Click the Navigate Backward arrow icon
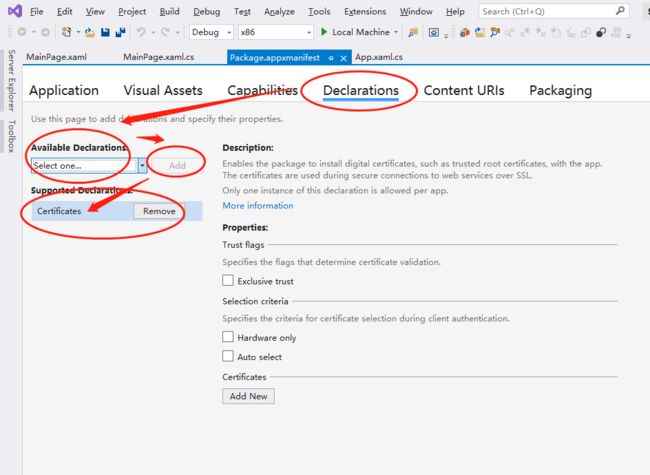 click(22, 32)
